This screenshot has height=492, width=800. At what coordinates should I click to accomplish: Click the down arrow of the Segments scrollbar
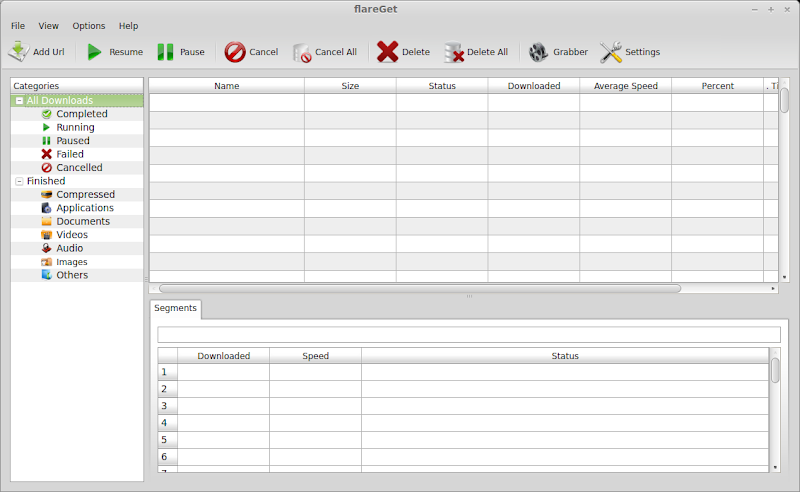click(x=775, y=467)
